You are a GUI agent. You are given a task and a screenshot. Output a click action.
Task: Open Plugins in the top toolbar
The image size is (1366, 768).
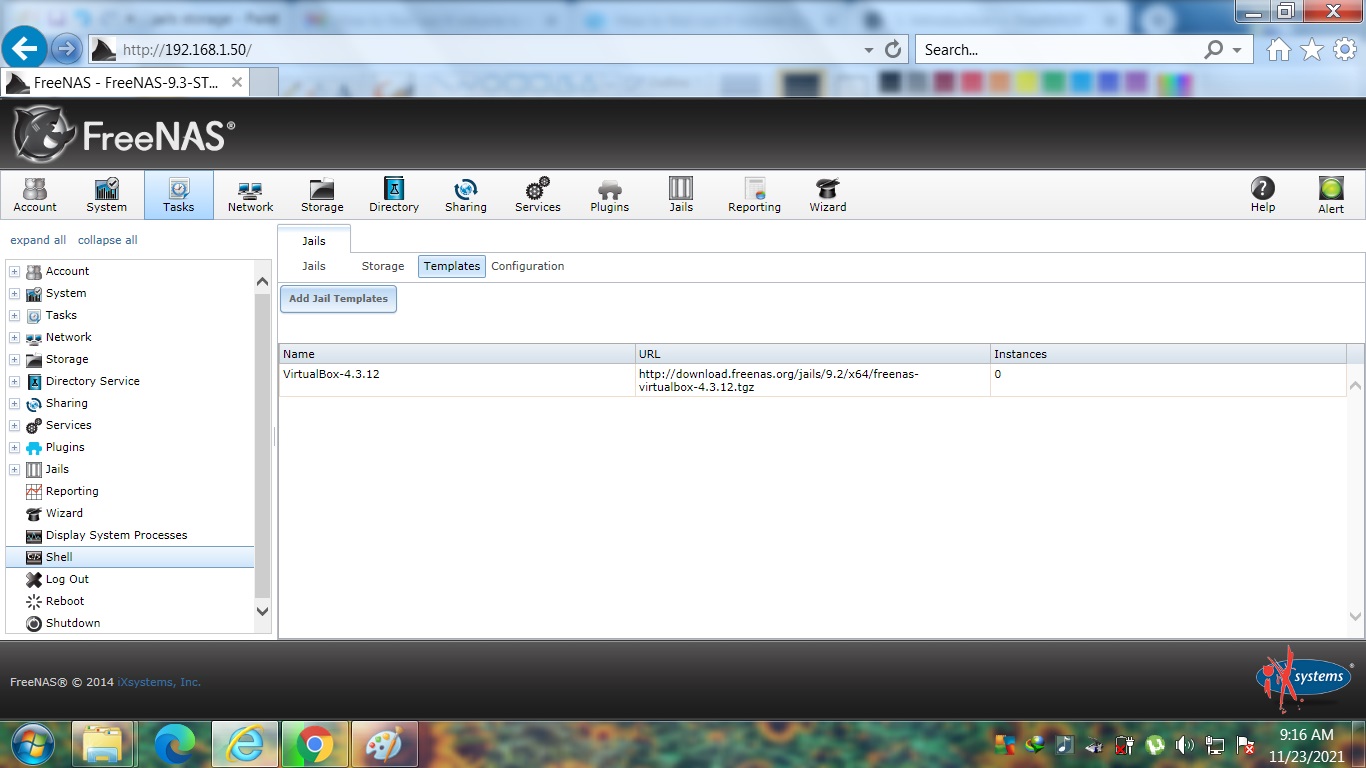click(609, 195)
